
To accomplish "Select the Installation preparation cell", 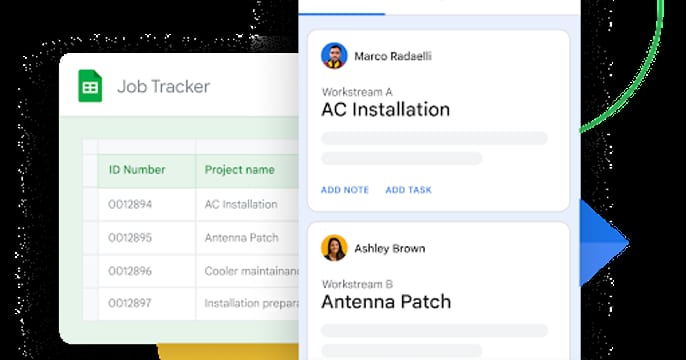I will 247,304.
